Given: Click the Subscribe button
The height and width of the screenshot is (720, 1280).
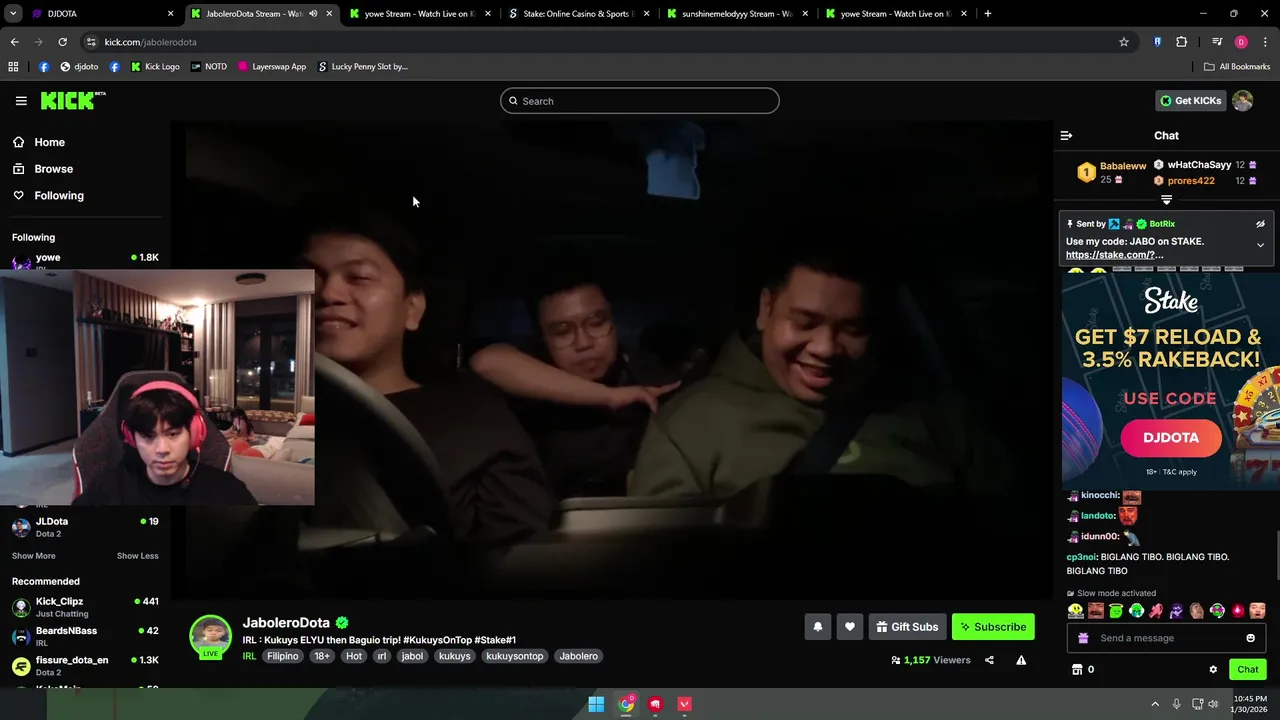Looking at the screenshot, I should [x=993, y=627].
